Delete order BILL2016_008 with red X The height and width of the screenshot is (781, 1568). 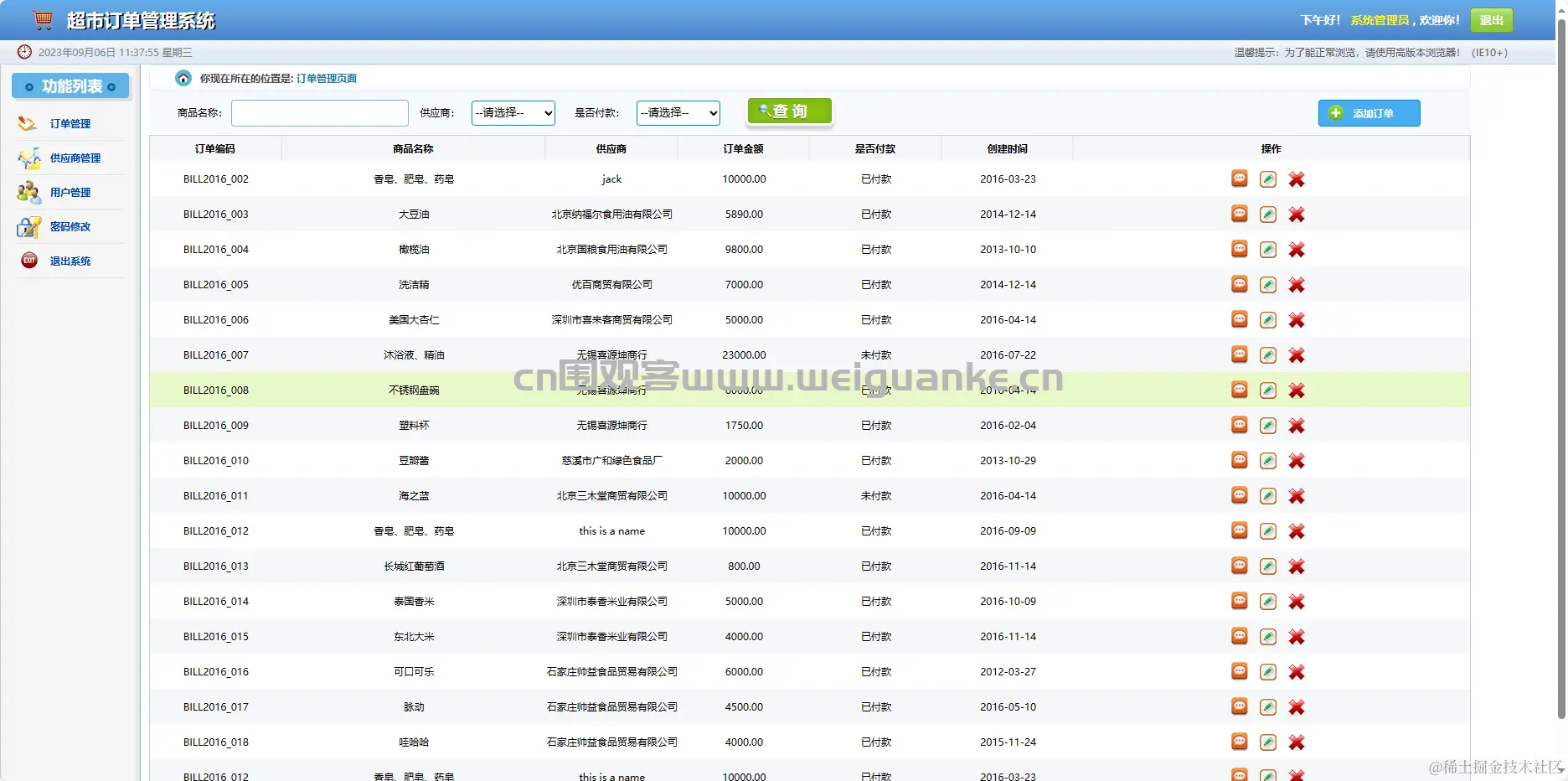click(1297, 390)
